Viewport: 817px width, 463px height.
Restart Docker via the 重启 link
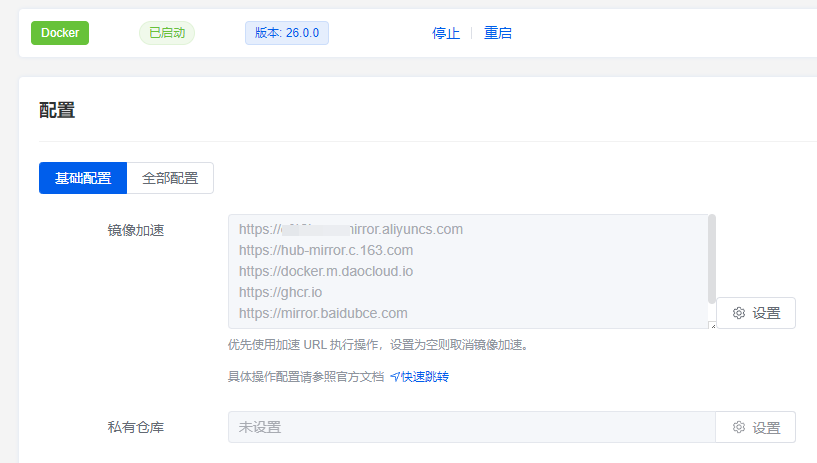click(498, 33)
